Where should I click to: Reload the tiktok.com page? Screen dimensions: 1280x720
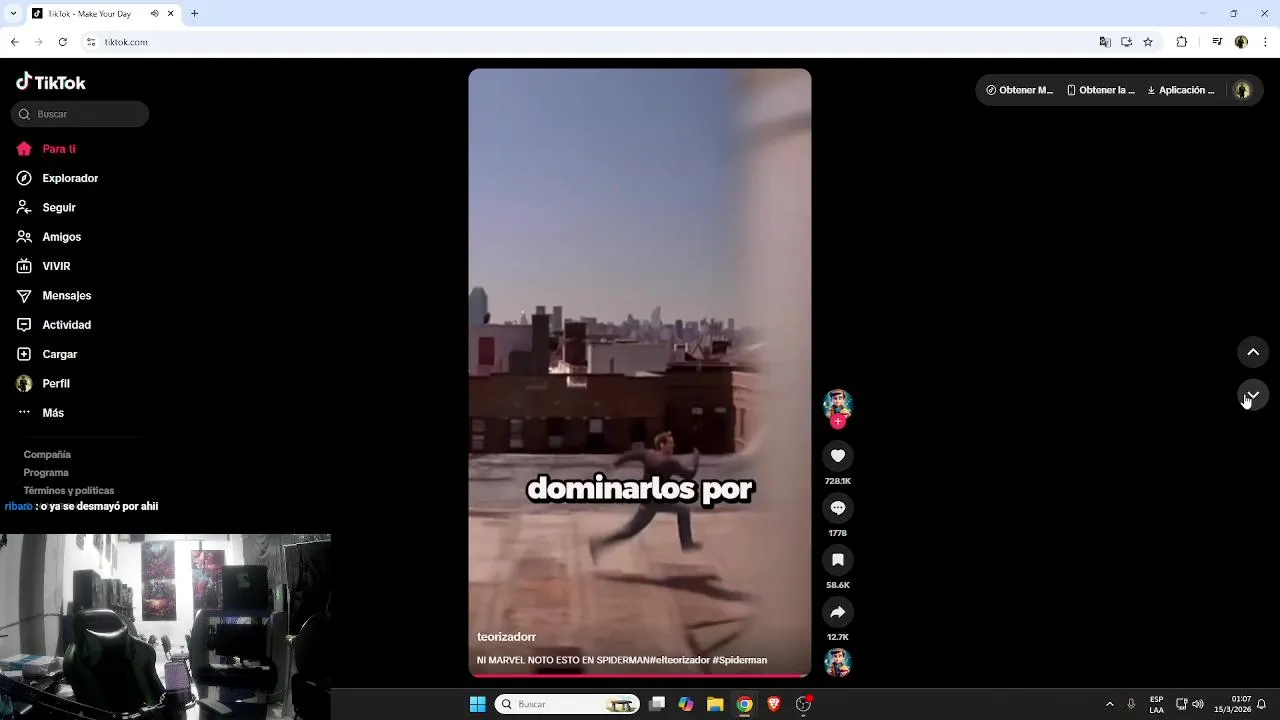click(x=62, y=42)
